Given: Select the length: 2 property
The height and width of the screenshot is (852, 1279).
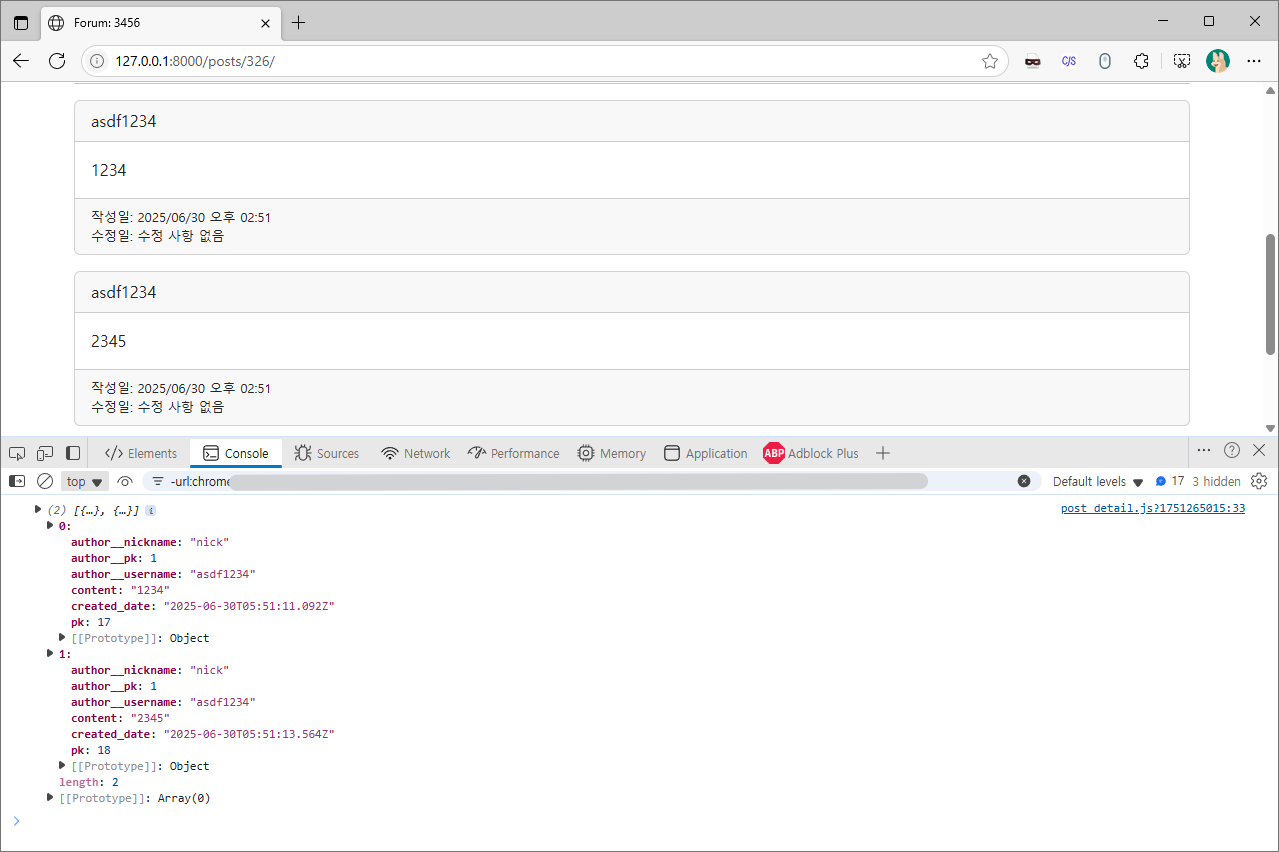Looking at the screenshot, I should (x=89, y=782).
